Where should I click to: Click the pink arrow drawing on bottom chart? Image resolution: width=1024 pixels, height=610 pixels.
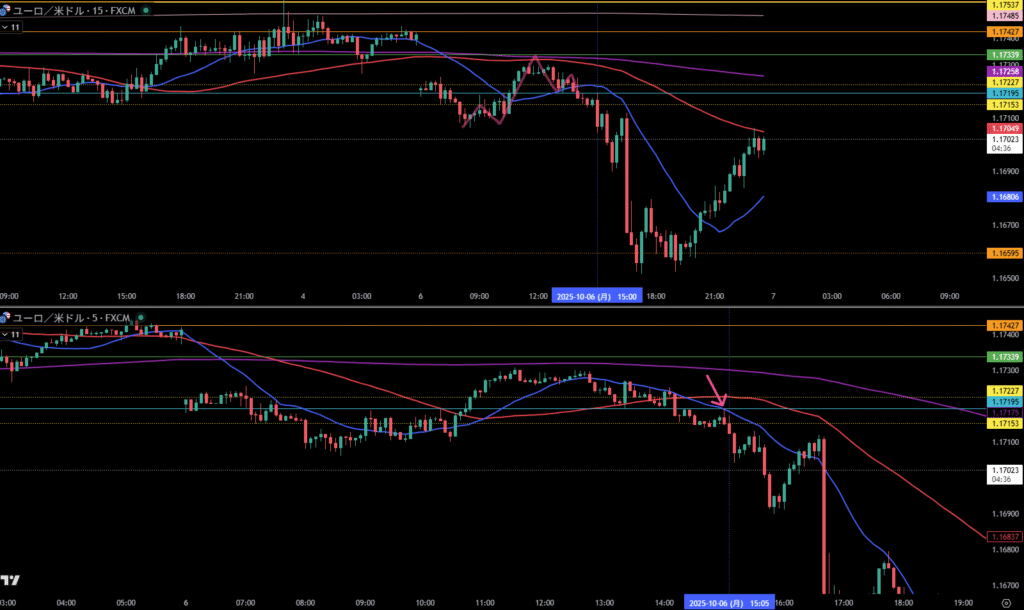(x=716, y=390)
